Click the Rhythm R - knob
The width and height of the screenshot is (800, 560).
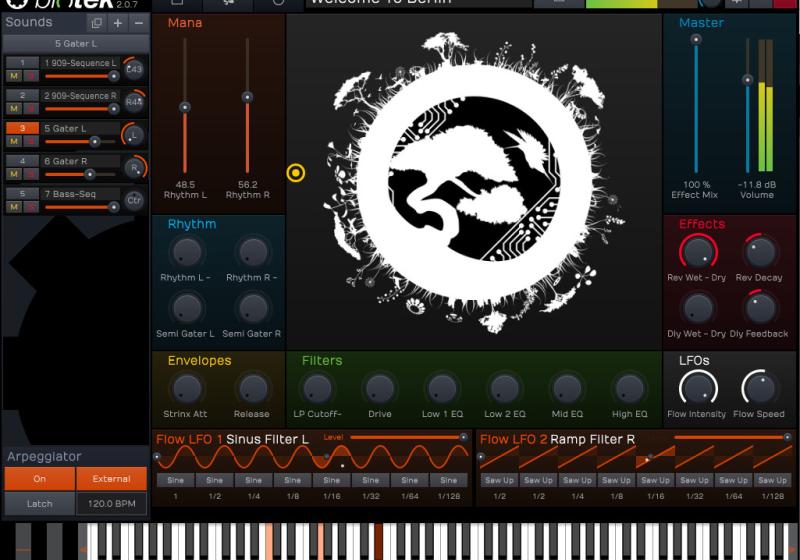coord(253,251)
